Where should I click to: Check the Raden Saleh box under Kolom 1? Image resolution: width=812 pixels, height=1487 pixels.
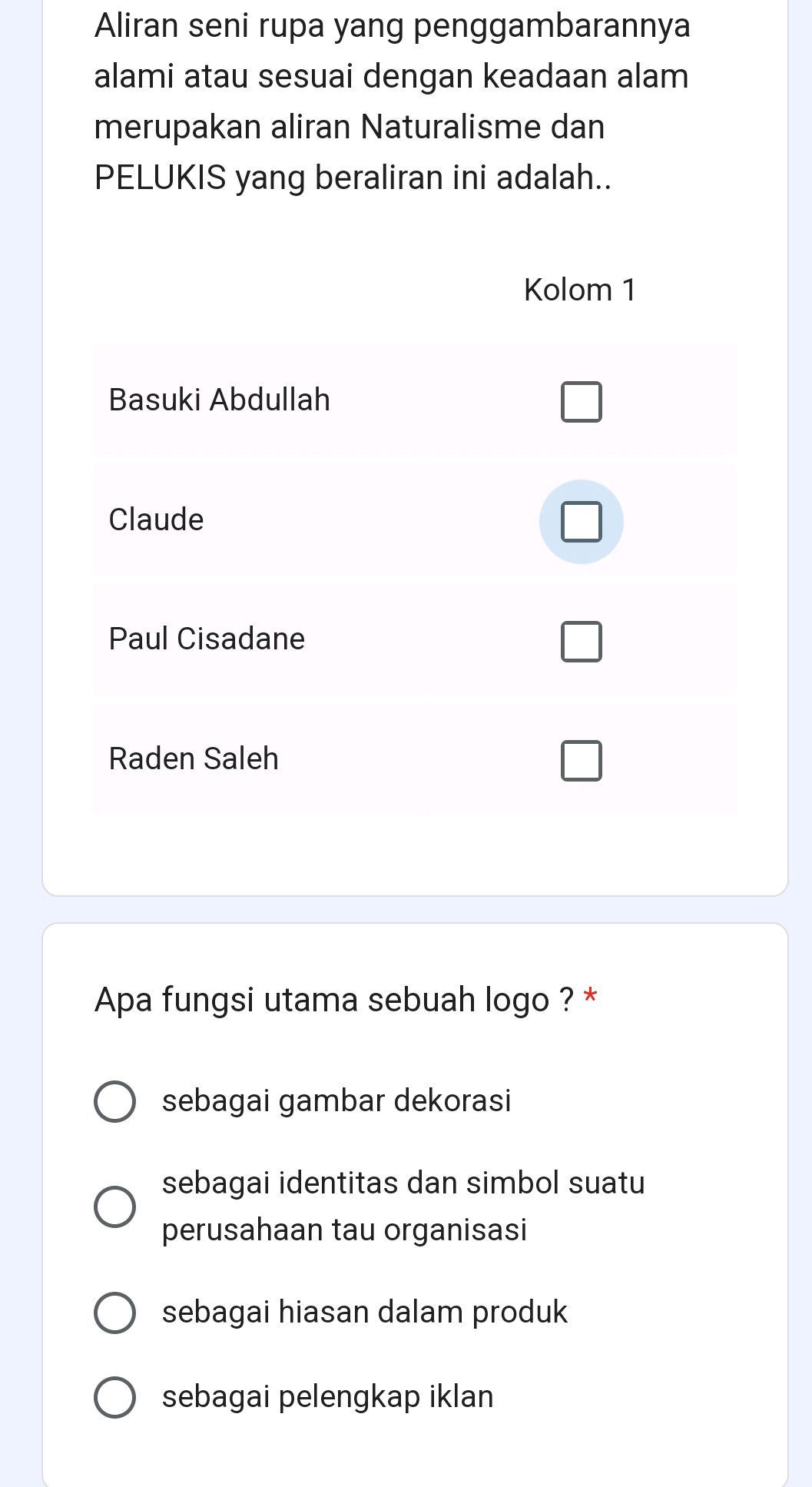582,761
